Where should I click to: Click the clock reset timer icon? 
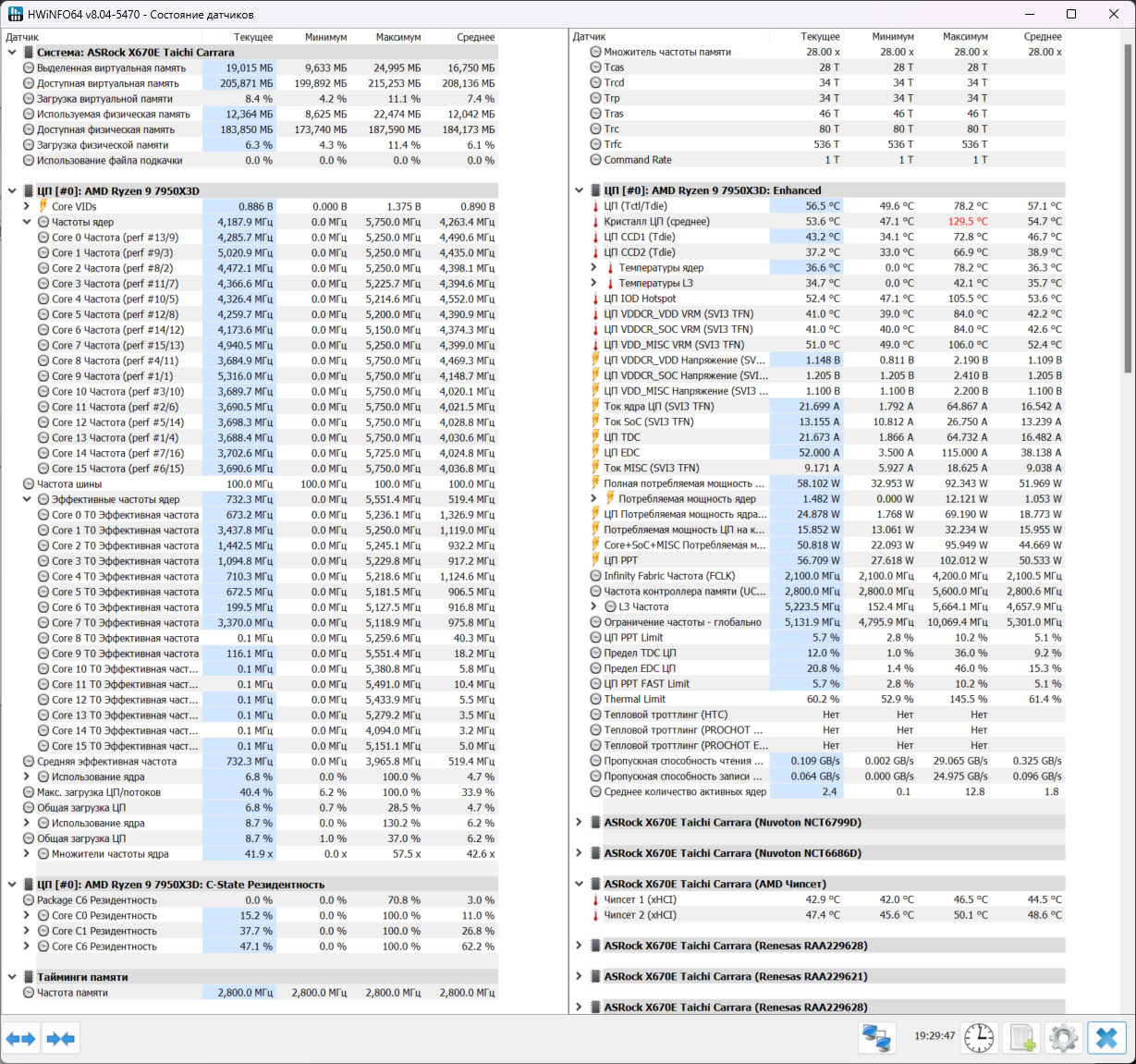click(x=979, y=1038)
